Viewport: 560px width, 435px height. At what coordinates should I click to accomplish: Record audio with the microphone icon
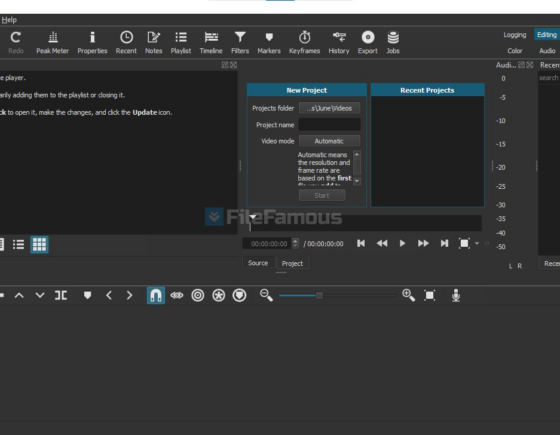click(456, 296)
